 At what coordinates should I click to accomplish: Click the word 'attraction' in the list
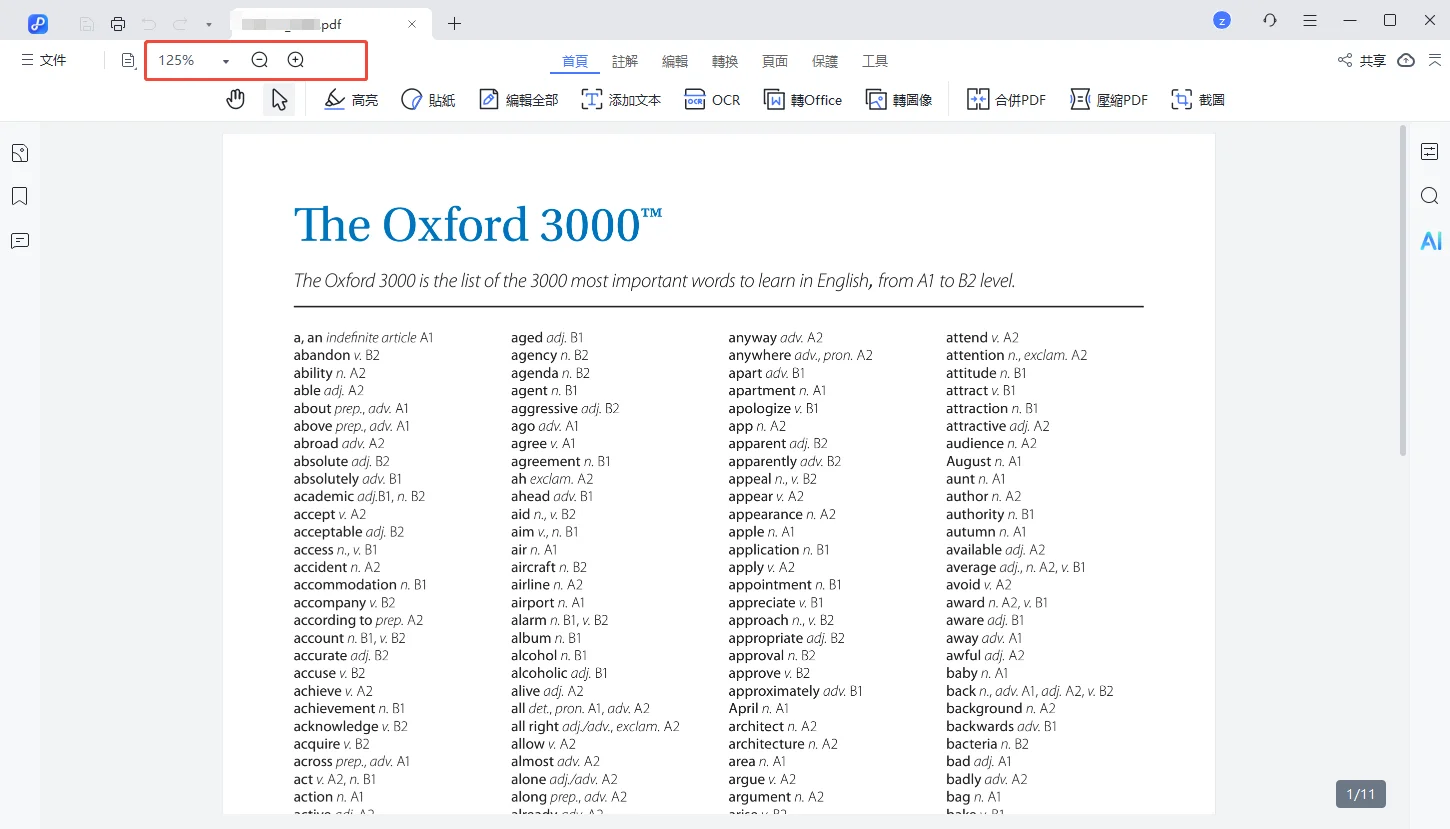[x=977, y=408]
